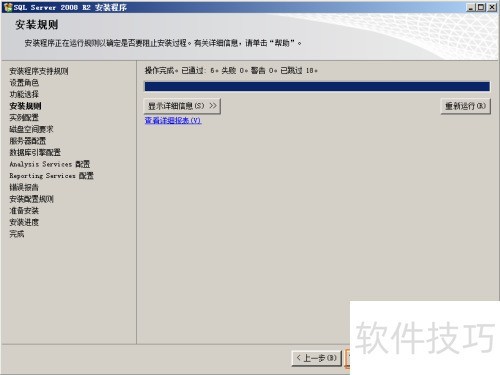
Task: Minimize the SQL Server setup window
Action: [x=470, y=7]
